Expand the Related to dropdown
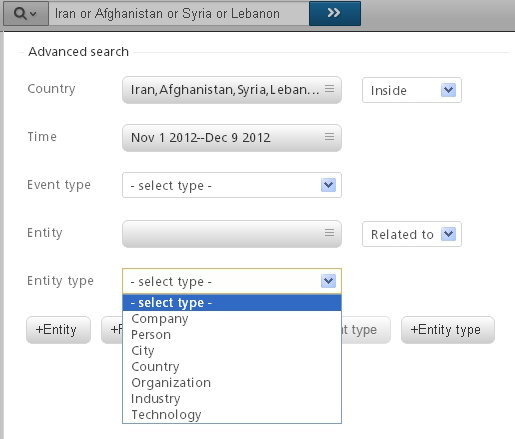Screen dimensions: 515x439 412,234
